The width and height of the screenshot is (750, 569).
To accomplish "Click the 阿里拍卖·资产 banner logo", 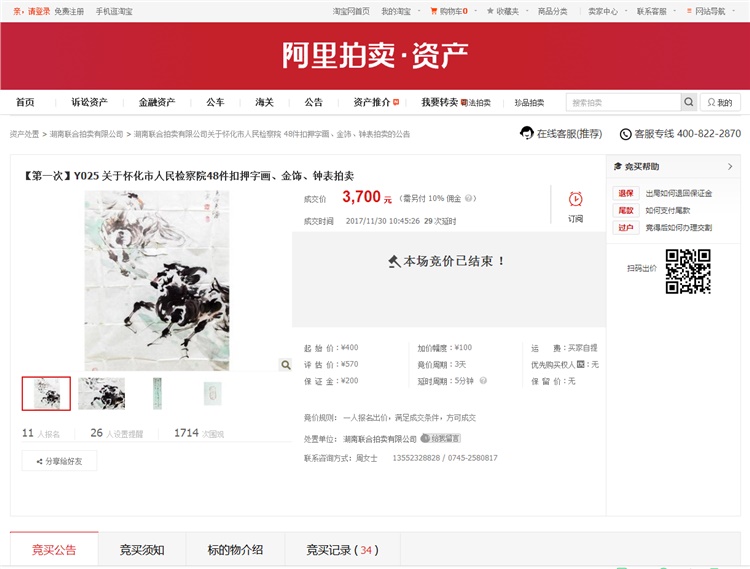I will pos(375,55).
